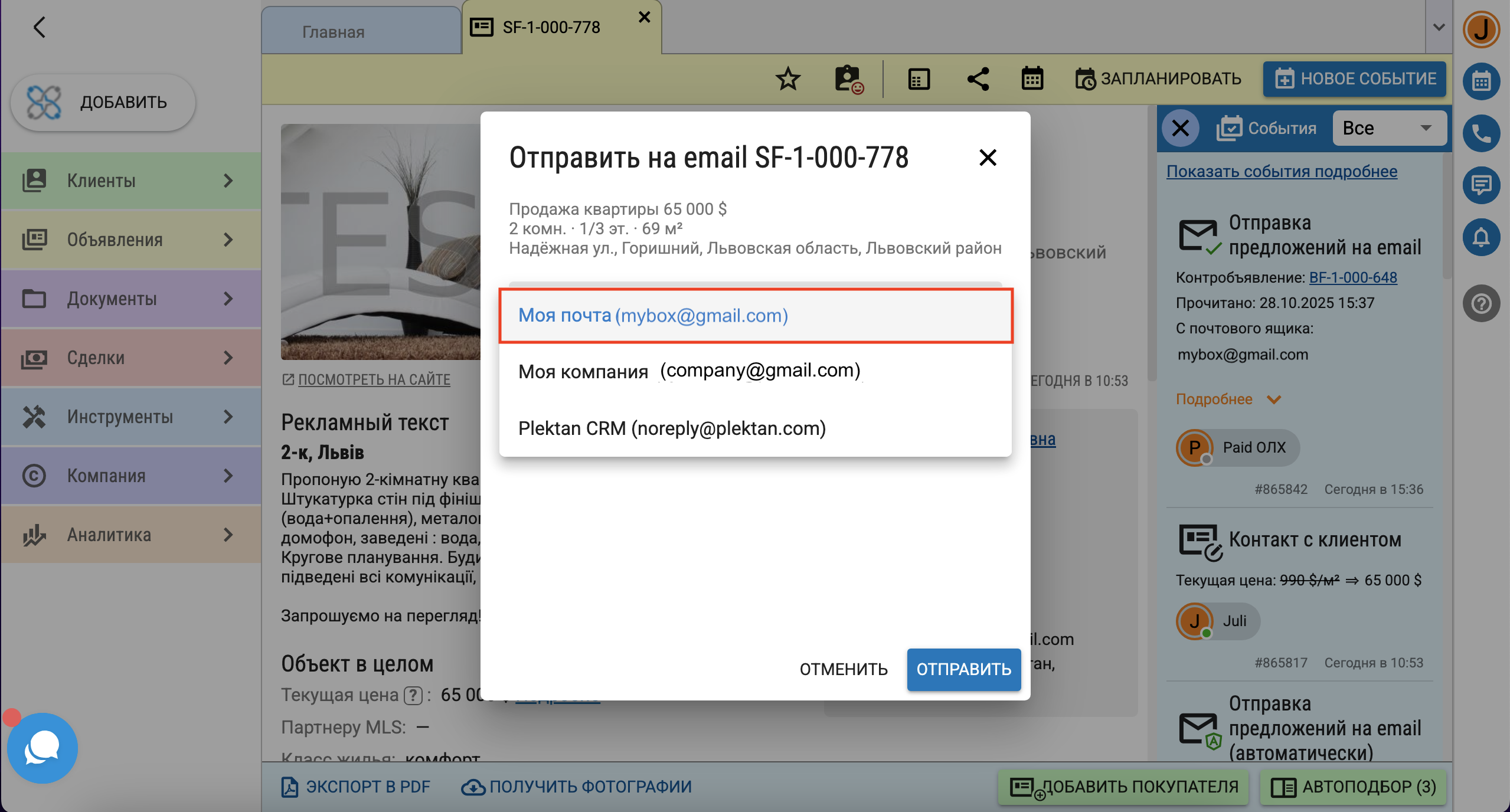
Task: Open notifications bell icon
Action: click(1481, 237)
